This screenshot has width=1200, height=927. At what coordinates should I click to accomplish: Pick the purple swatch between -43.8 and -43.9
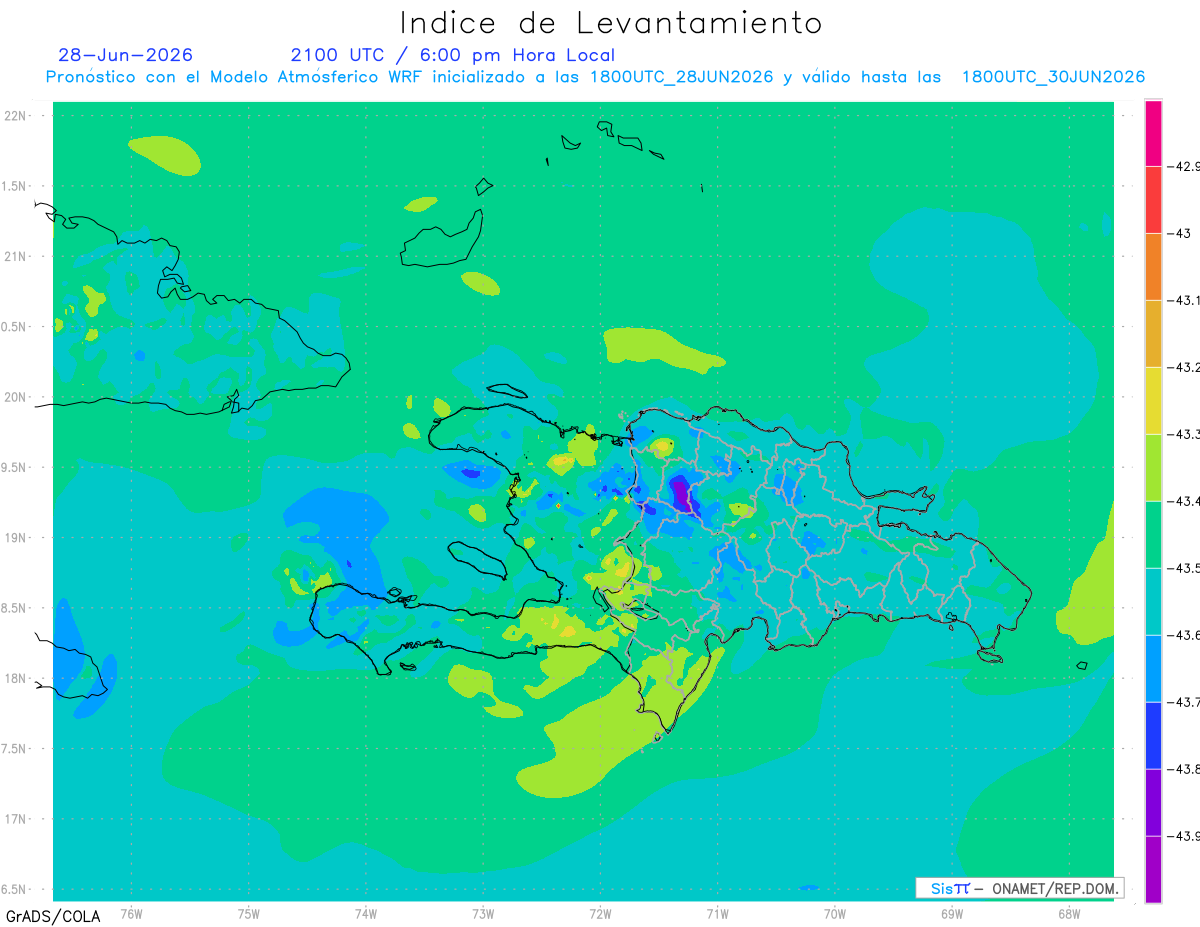(x=1153, y=802)
